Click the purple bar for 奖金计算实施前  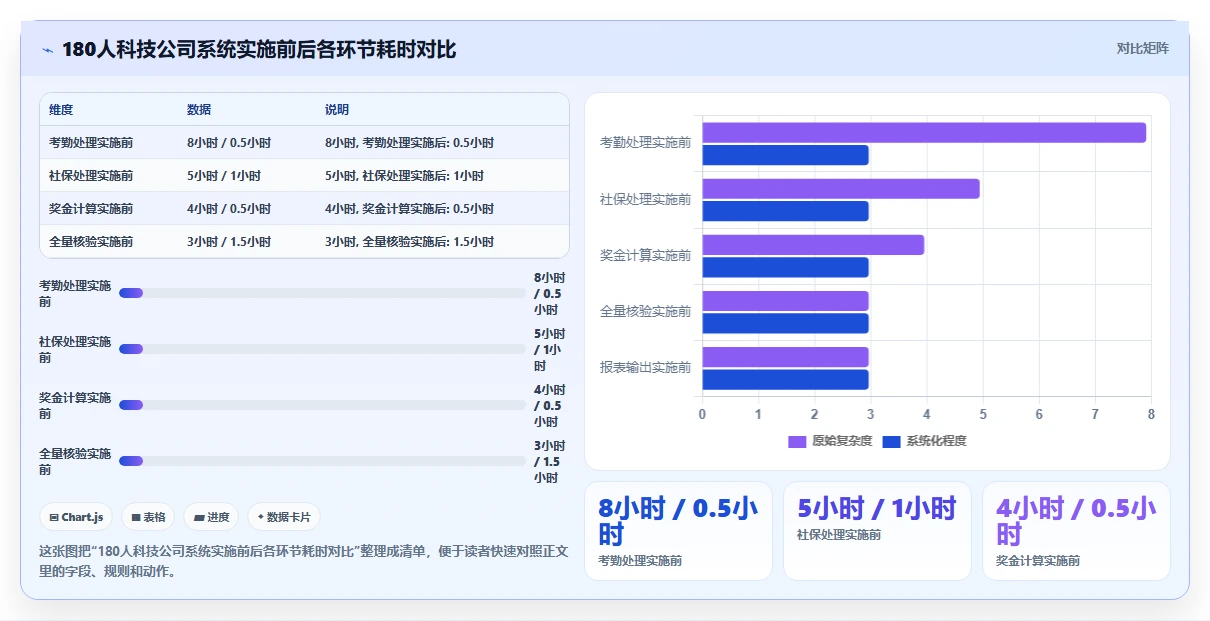click(813, 244)
